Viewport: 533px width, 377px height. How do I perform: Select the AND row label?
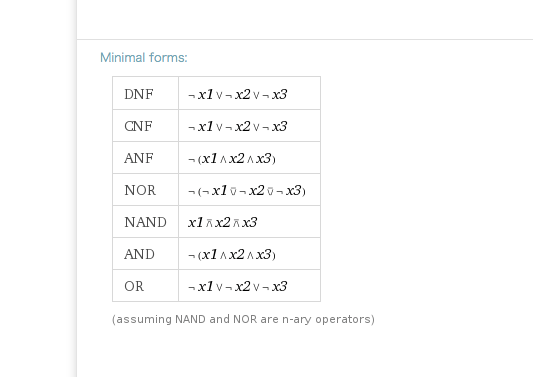(140, 254)
